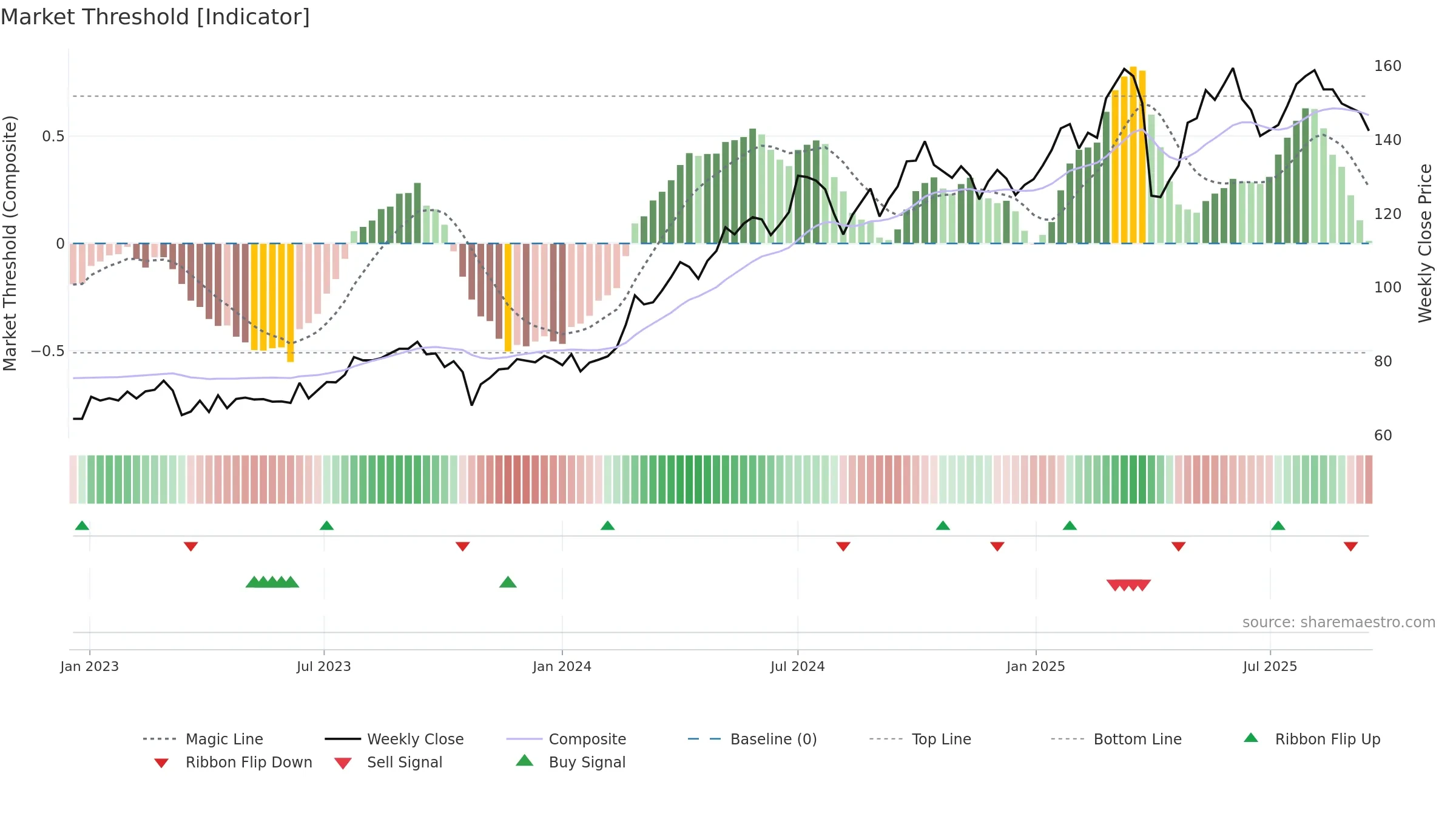The image size is (1456, 819).
Task: Toggle the Ribbon Flip Up legend entry
Action: [x=1312, y=739]
